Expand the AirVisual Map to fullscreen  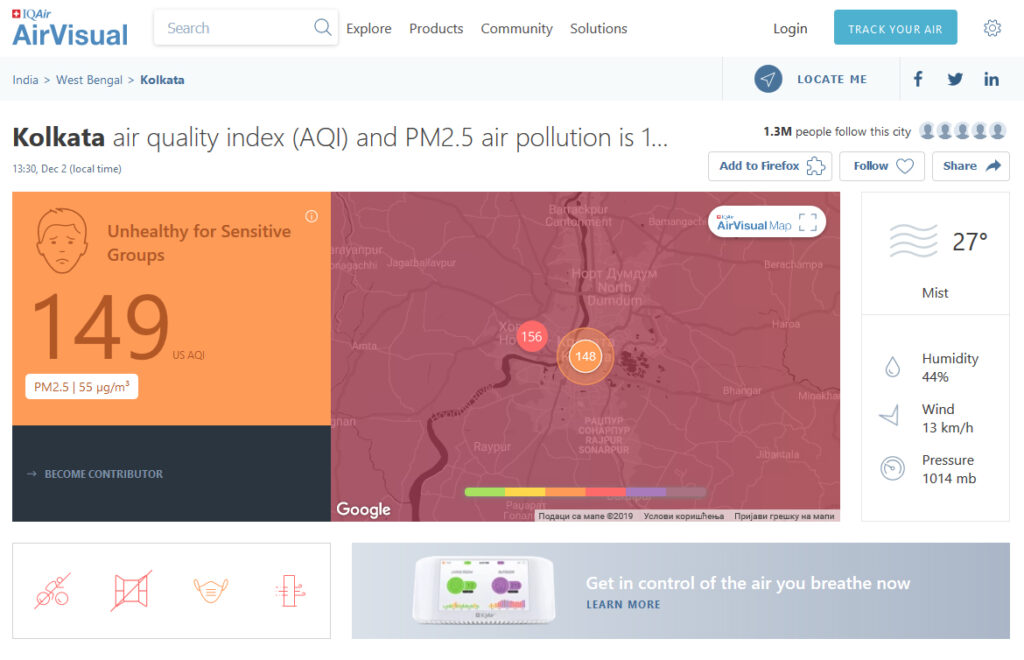pyautogui.click(x=807, y=223)
